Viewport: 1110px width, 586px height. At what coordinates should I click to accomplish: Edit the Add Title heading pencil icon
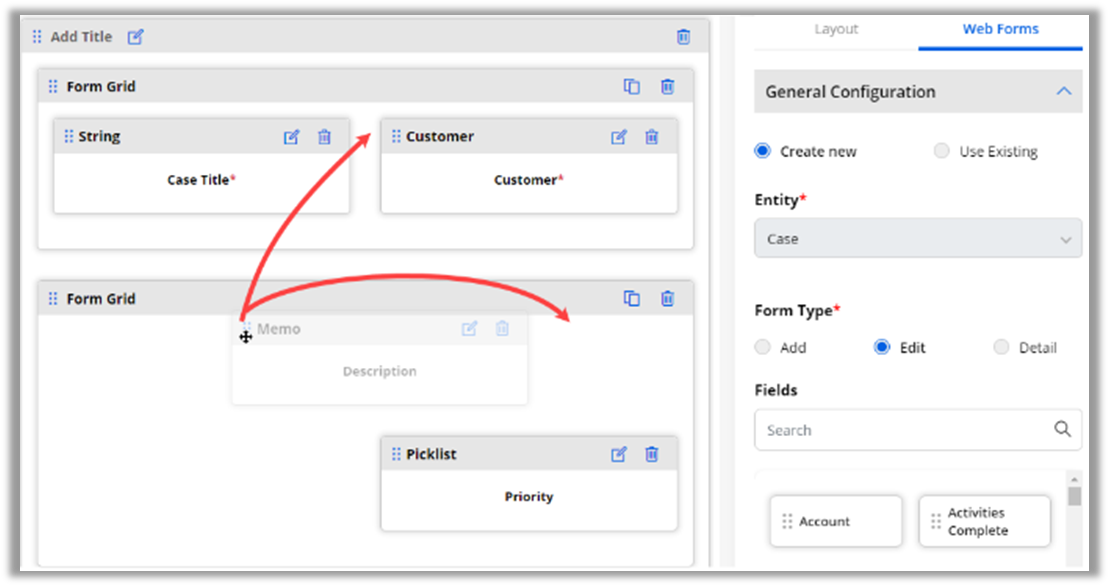pyautogui.click(x=135, y=37)
